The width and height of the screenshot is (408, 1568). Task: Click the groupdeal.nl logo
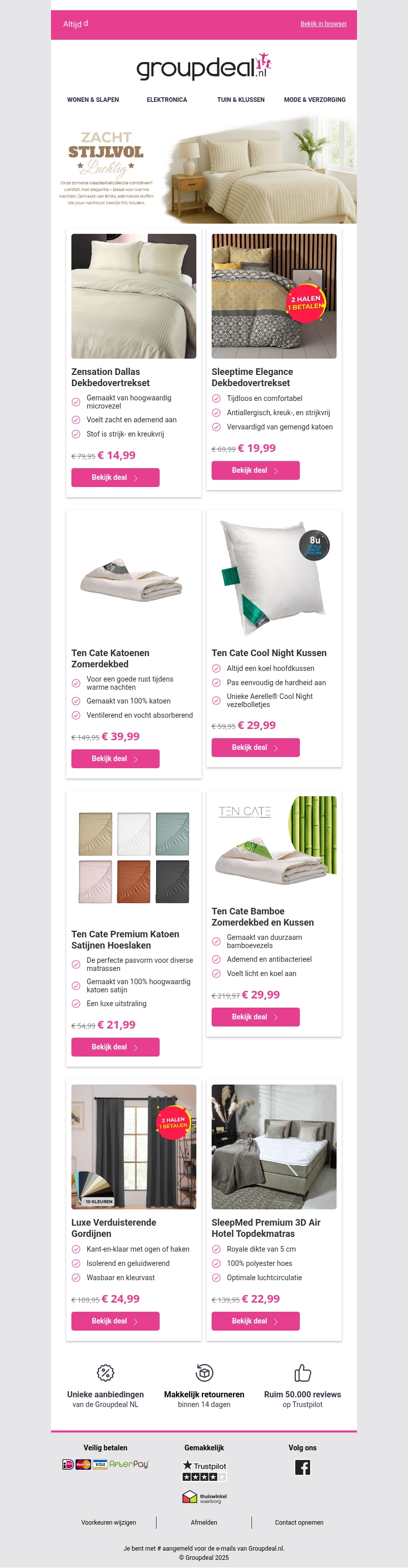pyautogui.click(x=204, y=67)
